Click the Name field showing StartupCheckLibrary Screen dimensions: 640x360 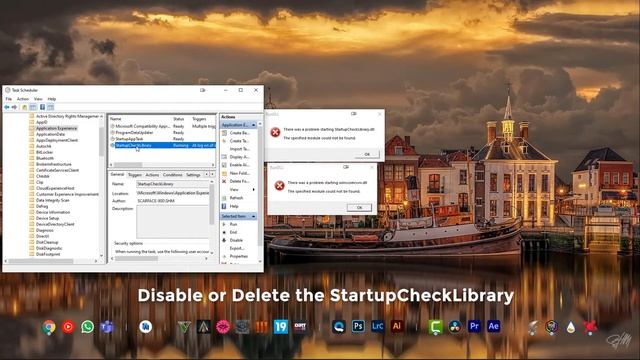point(173,184)
